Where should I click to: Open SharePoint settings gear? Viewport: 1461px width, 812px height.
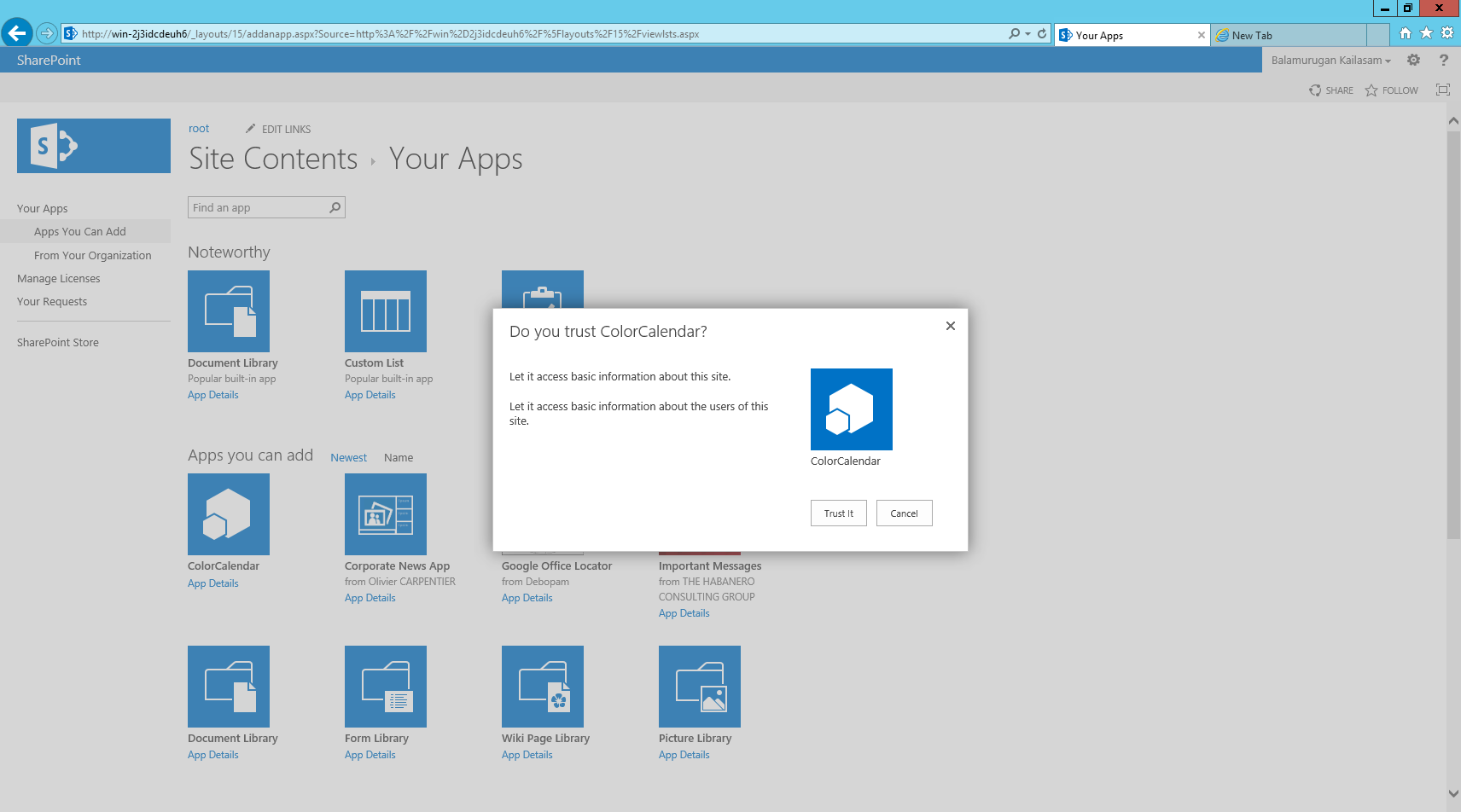click(1413, 60)
